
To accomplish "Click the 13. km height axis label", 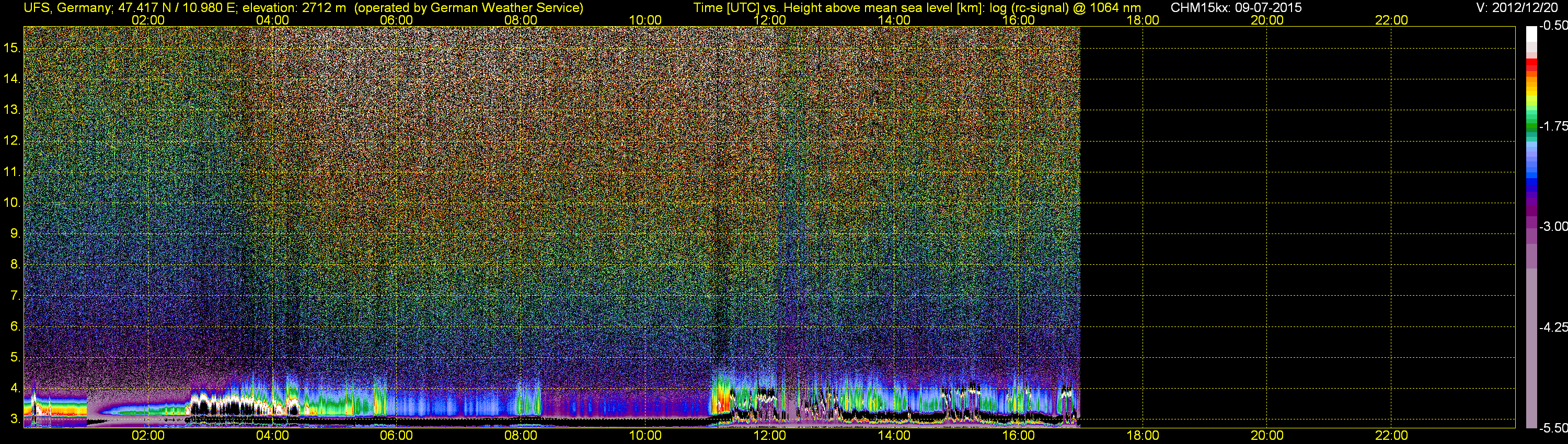I will (12, 110).
